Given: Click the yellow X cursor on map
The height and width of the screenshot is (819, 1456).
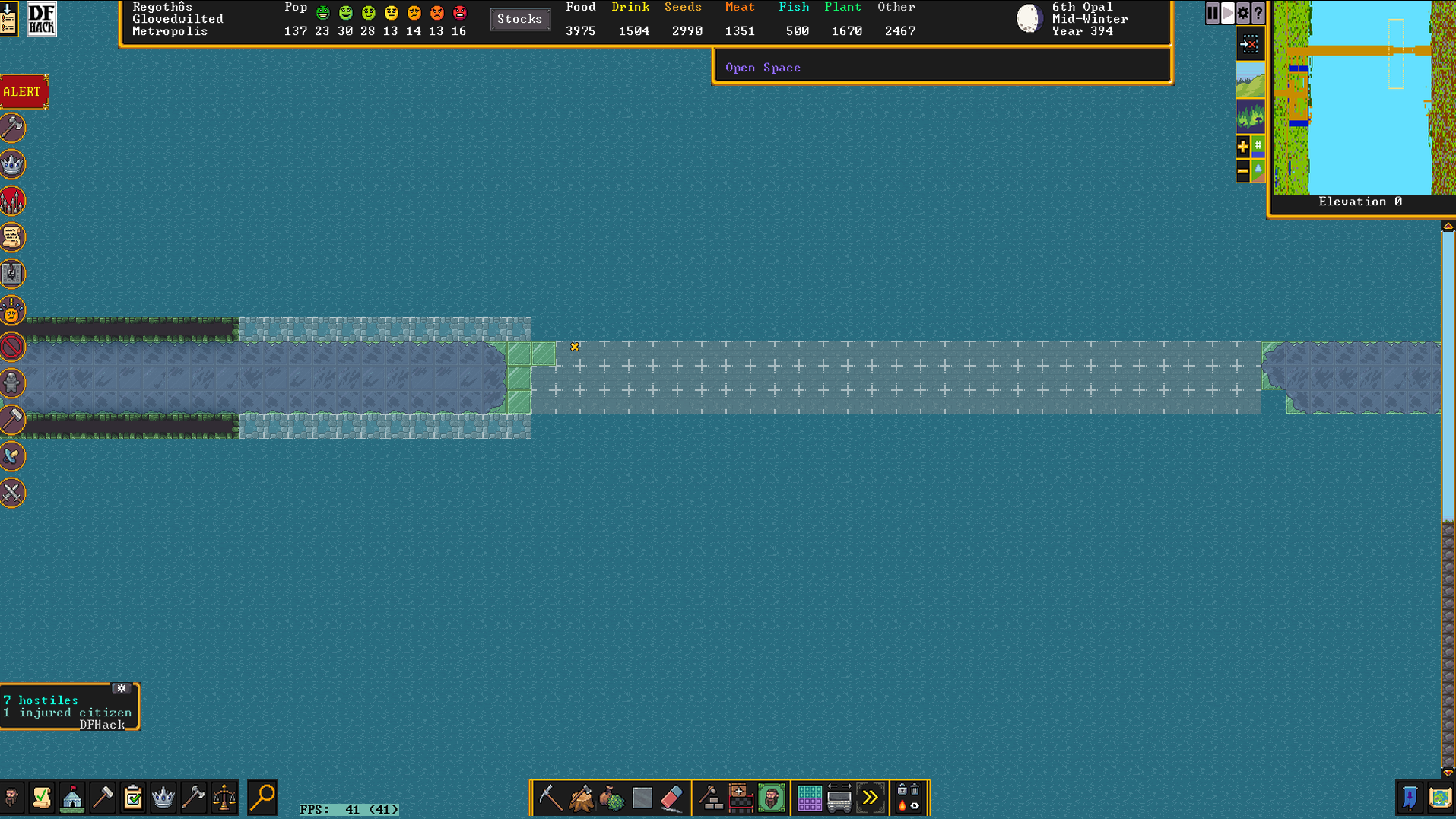Looking at the screenshot, I should pyautogui.click(x=575, y=347).
